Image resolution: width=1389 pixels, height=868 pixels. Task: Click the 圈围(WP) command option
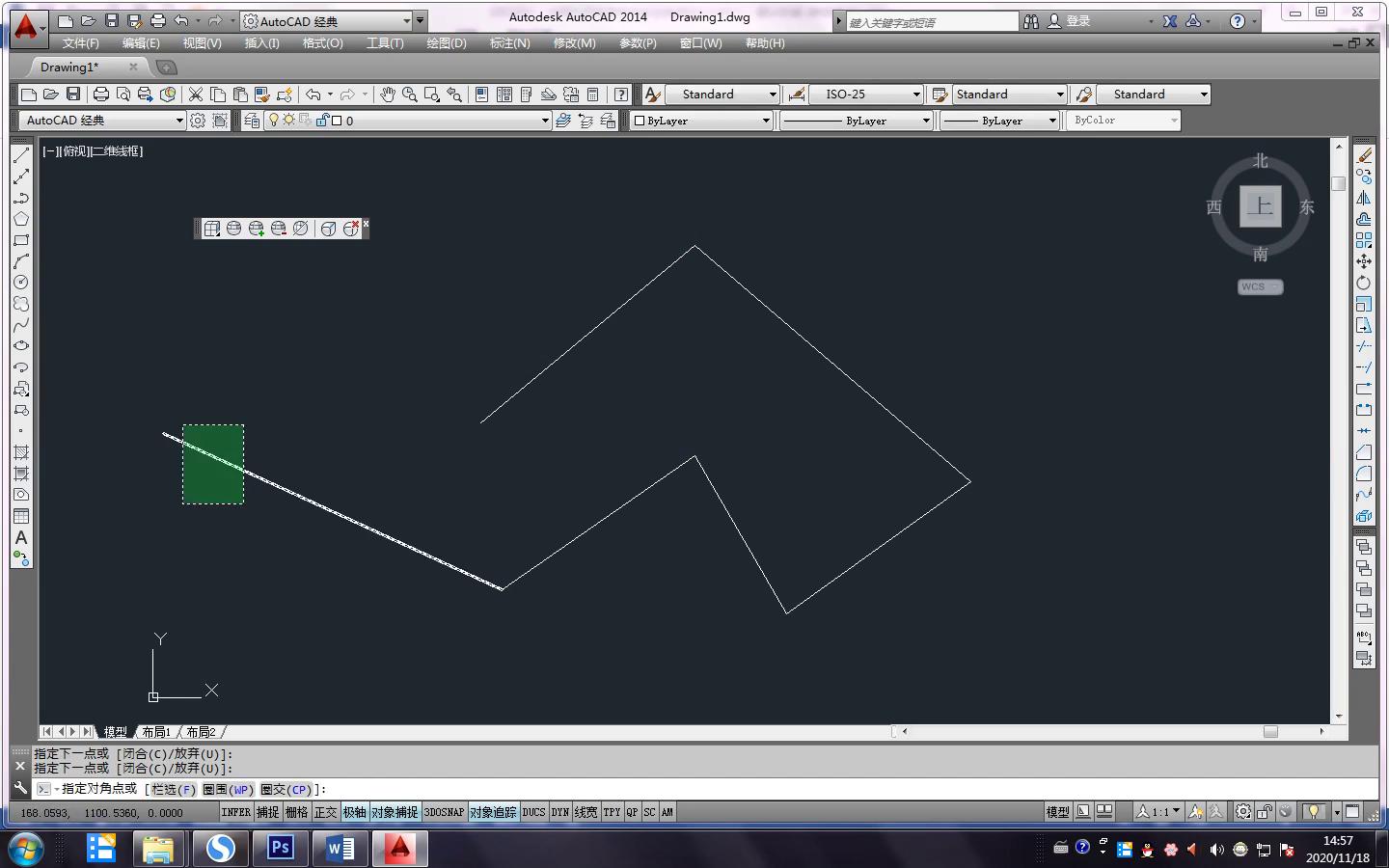click(229, 789)
